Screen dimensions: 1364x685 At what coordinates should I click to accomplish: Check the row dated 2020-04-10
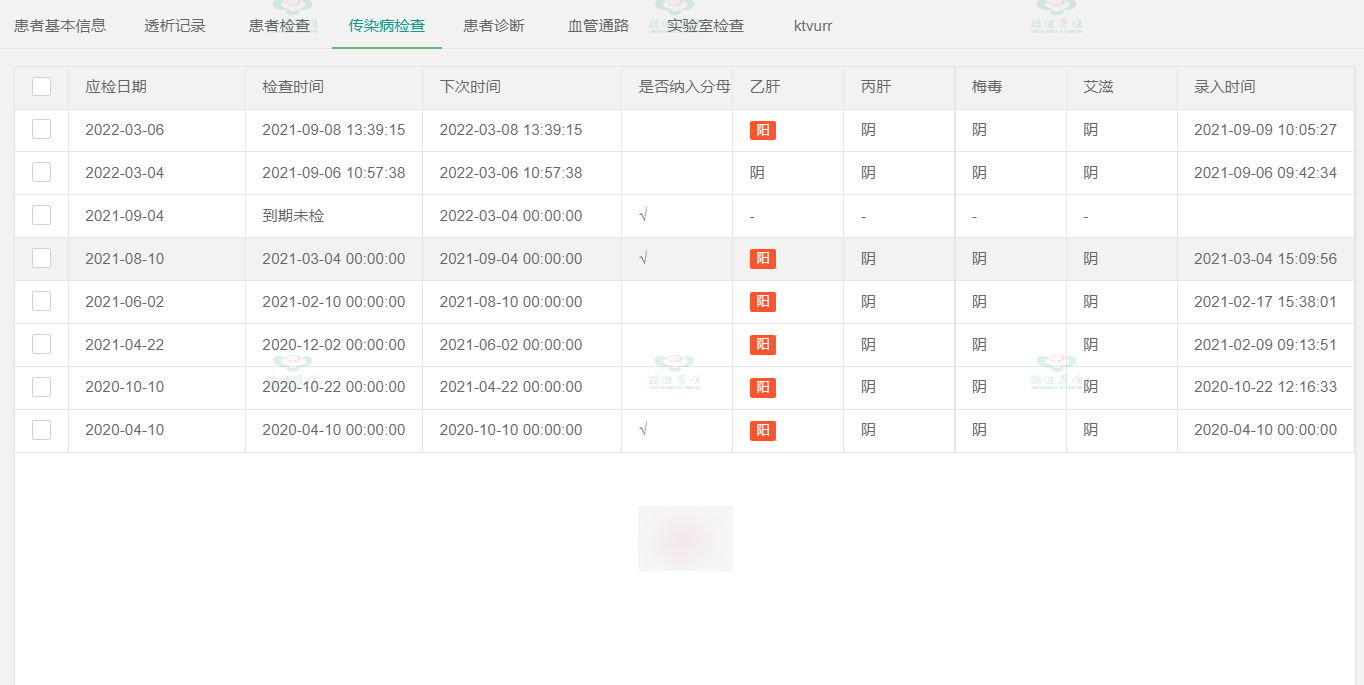coord(41,430)
